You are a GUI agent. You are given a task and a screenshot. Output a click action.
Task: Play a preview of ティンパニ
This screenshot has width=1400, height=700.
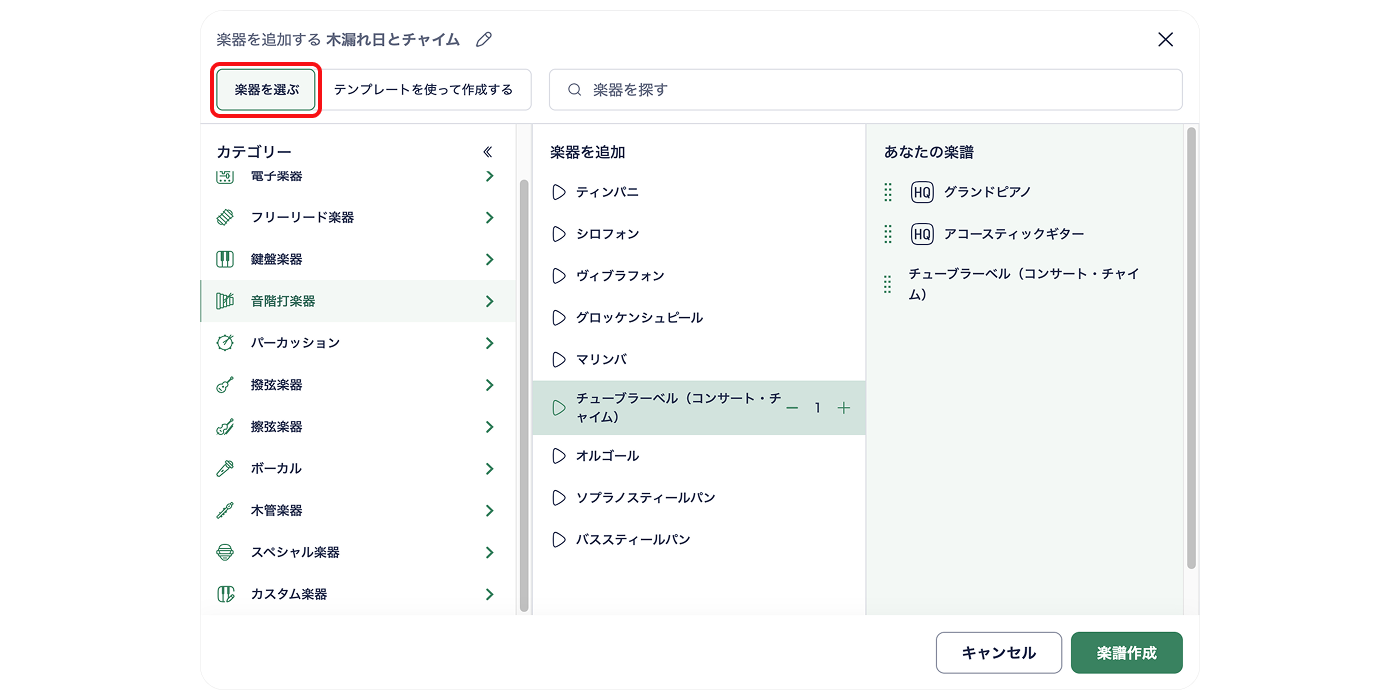click(x=558, y=192)
